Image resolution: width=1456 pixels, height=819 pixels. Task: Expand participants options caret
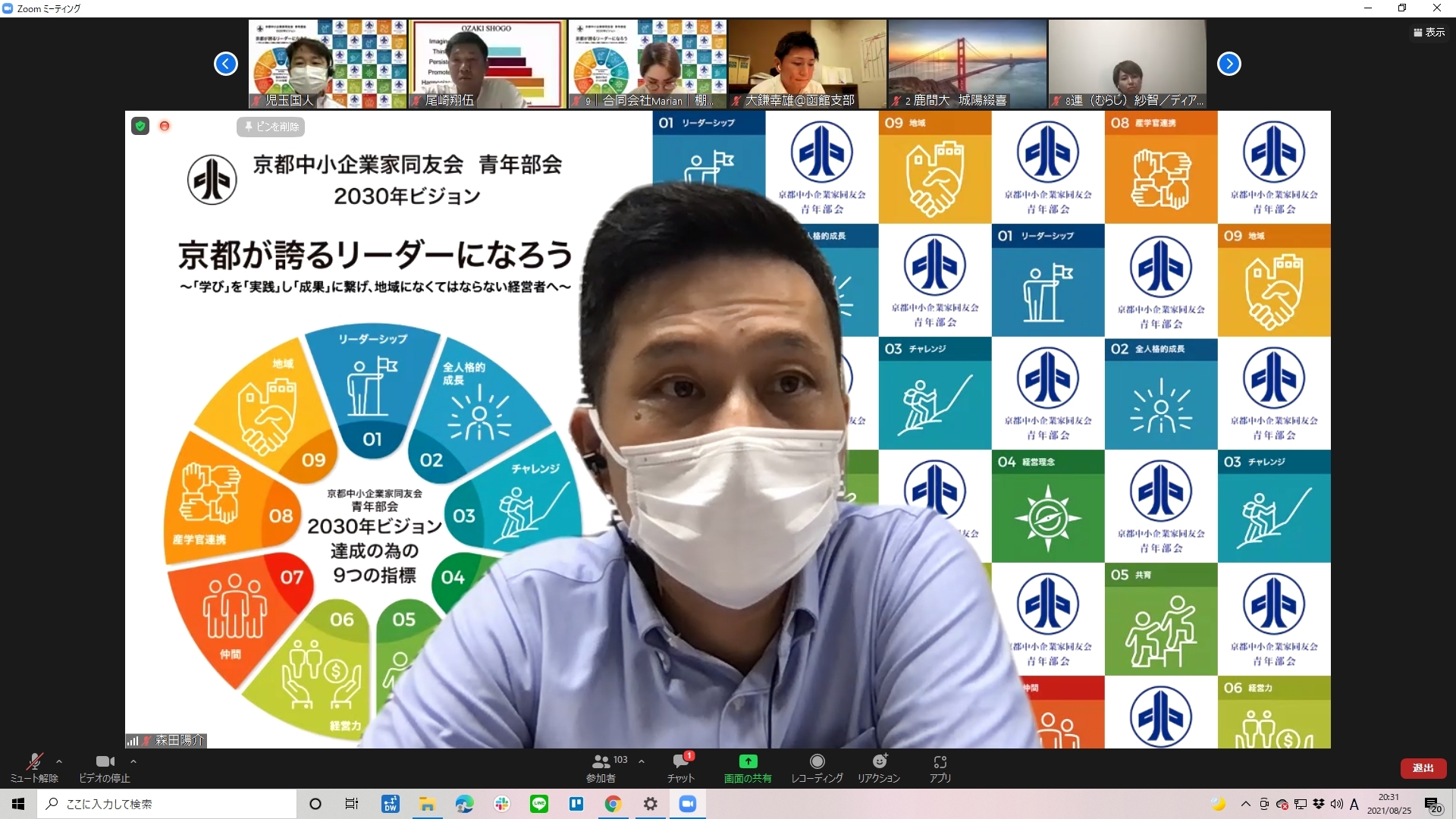[x=642, y=761]
